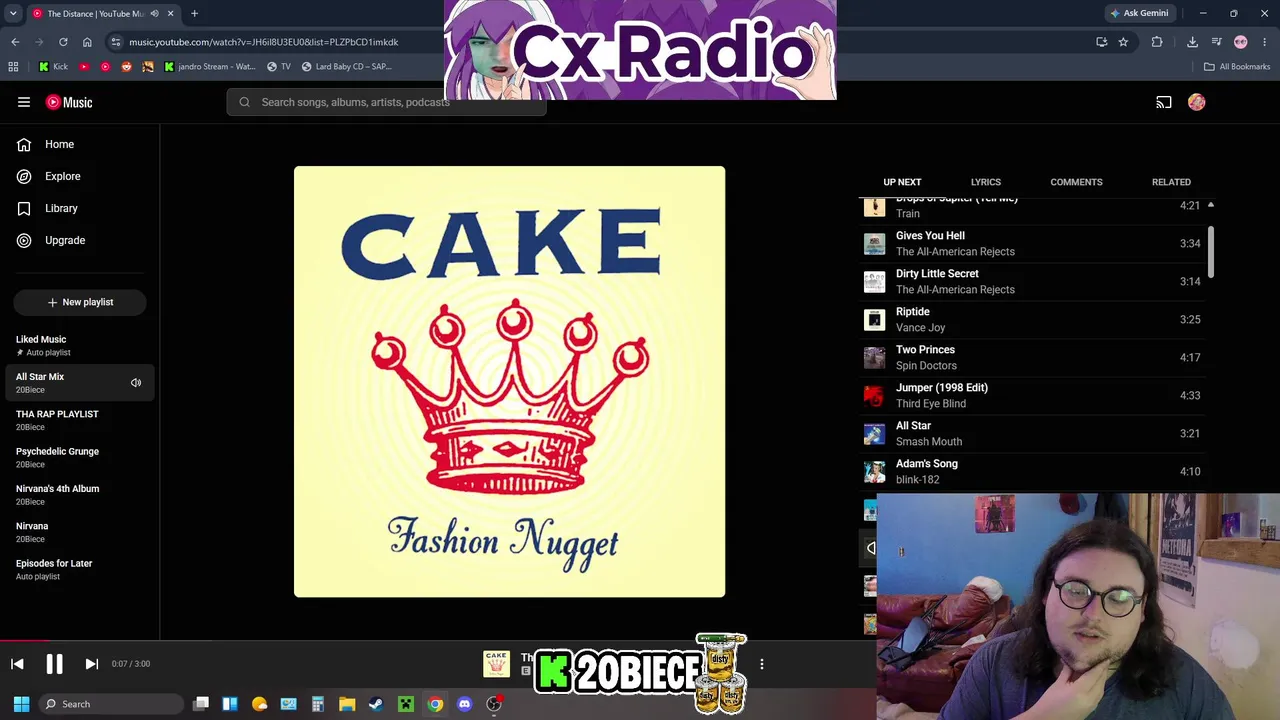This screenshot has height=720, width=1280.
Task: Click the Gives You Hell album thumbnail
Action: click(x=875, y=243)
